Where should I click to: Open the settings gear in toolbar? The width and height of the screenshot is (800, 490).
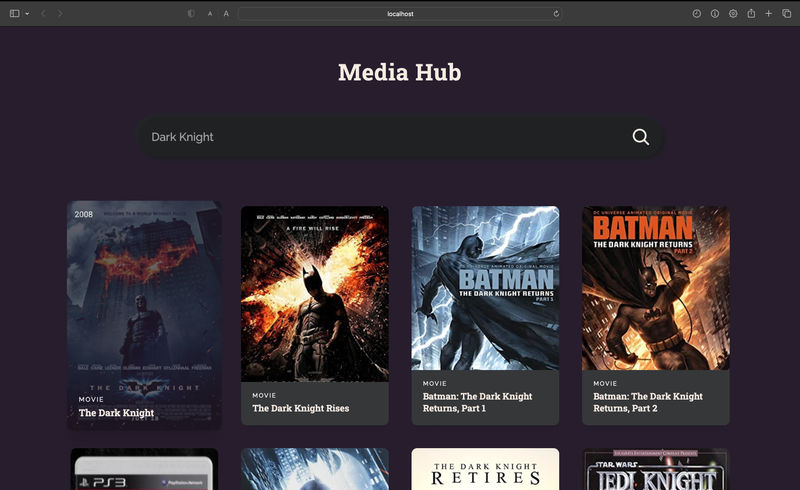[x=733, y=13]
